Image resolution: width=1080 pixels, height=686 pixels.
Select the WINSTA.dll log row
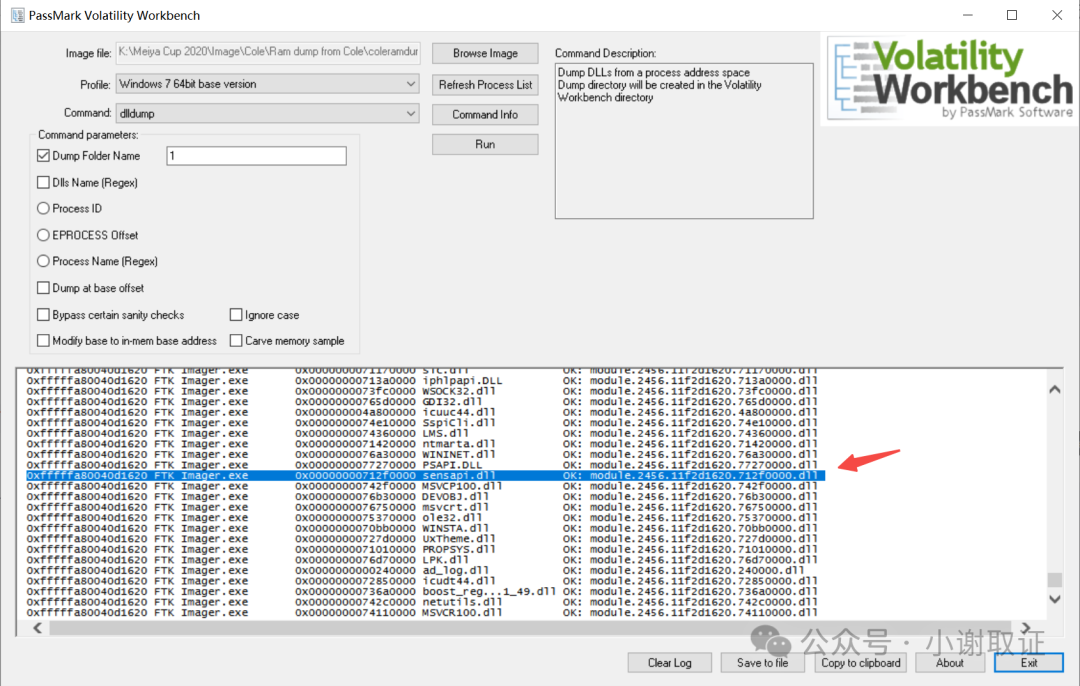pos(422,528)
